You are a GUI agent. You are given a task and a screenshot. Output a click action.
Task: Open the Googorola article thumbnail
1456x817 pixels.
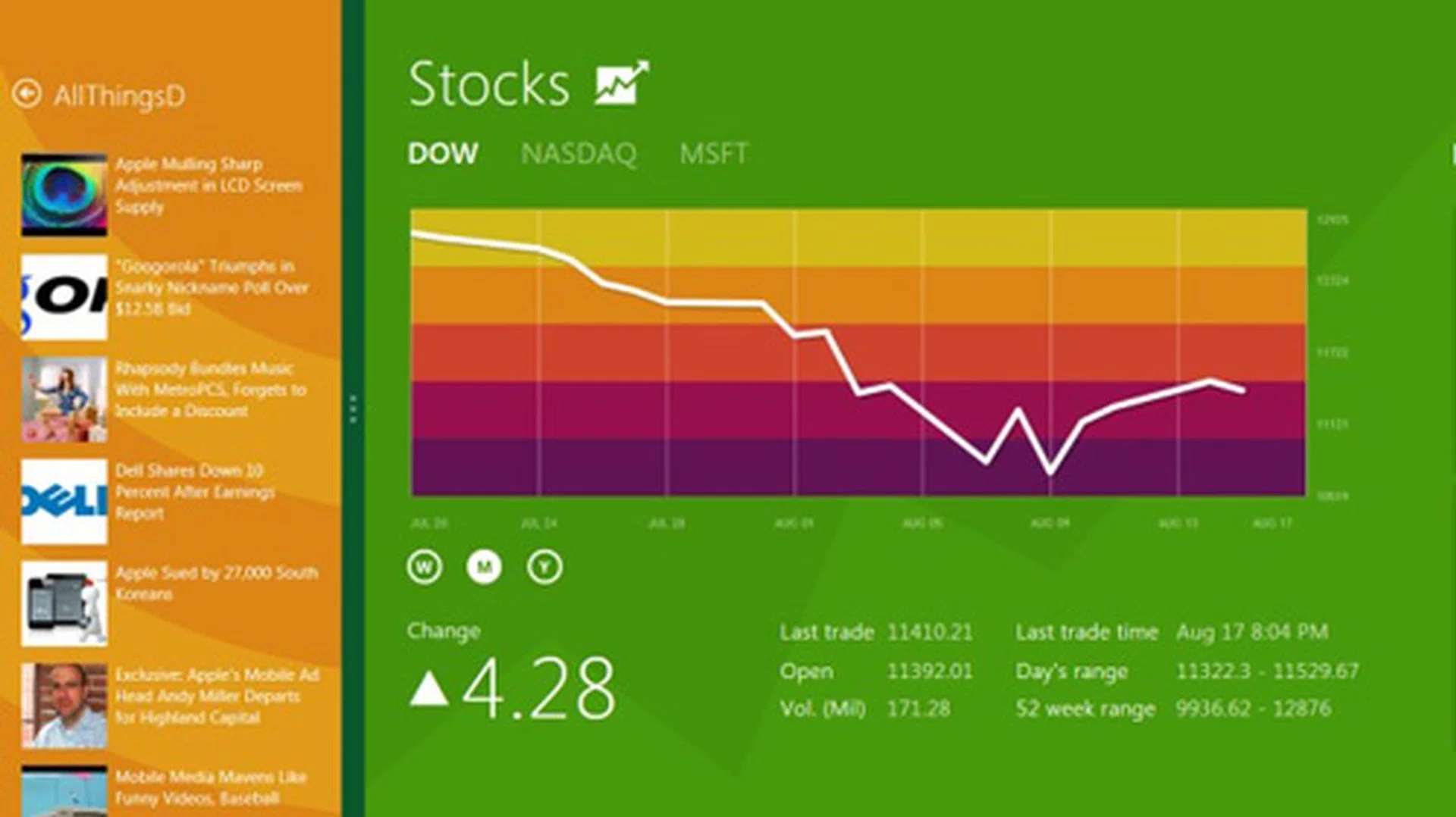pyautogui.click(x=64, y=297)
